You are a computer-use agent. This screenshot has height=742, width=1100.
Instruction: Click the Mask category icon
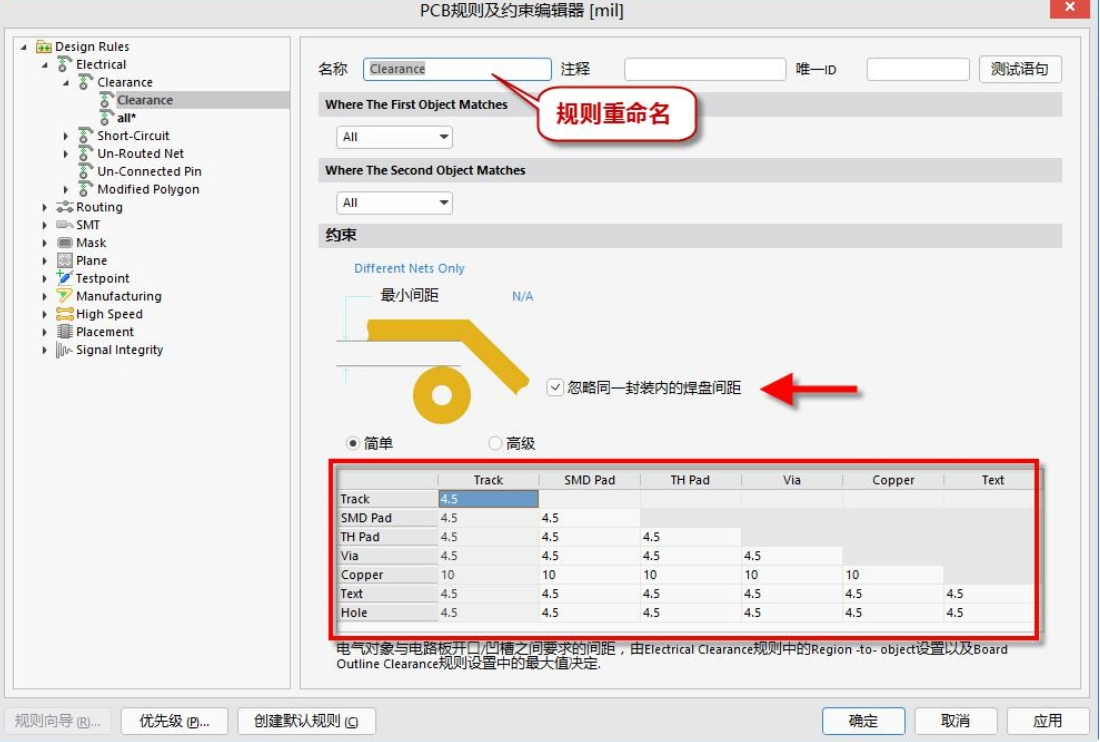coord(65,243)
